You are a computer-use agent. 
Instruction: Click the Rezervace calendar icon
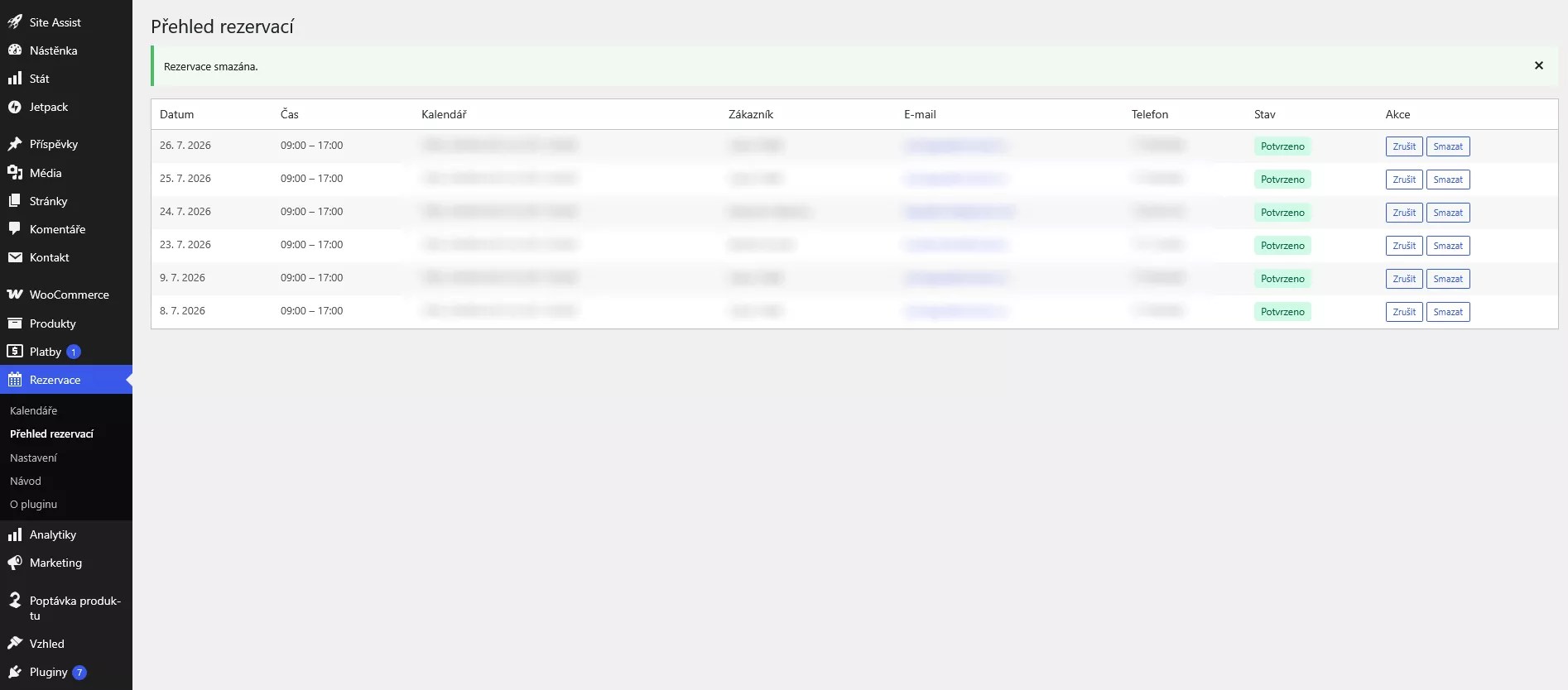(x=15, y=380)
